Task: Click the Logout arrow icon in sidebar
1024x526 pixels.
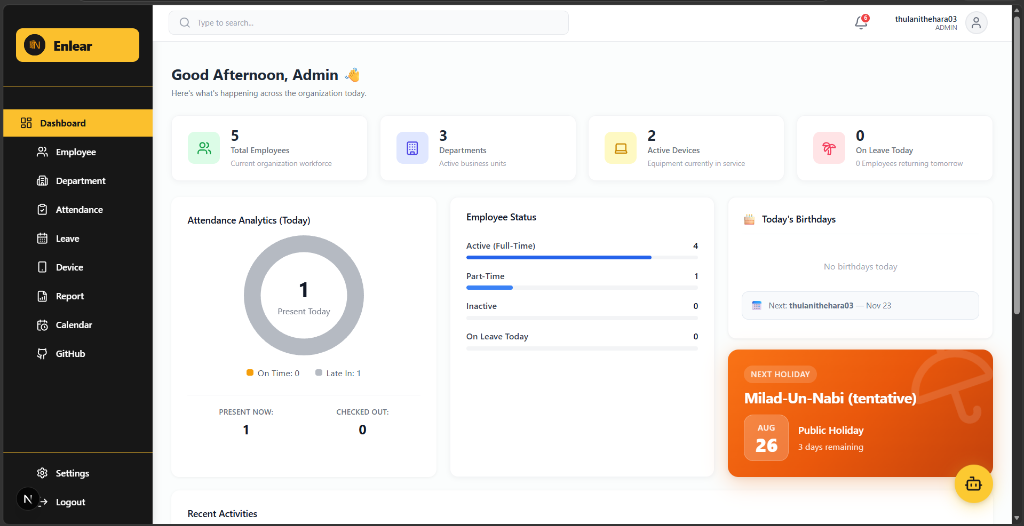Action: [x=44, y=502]
